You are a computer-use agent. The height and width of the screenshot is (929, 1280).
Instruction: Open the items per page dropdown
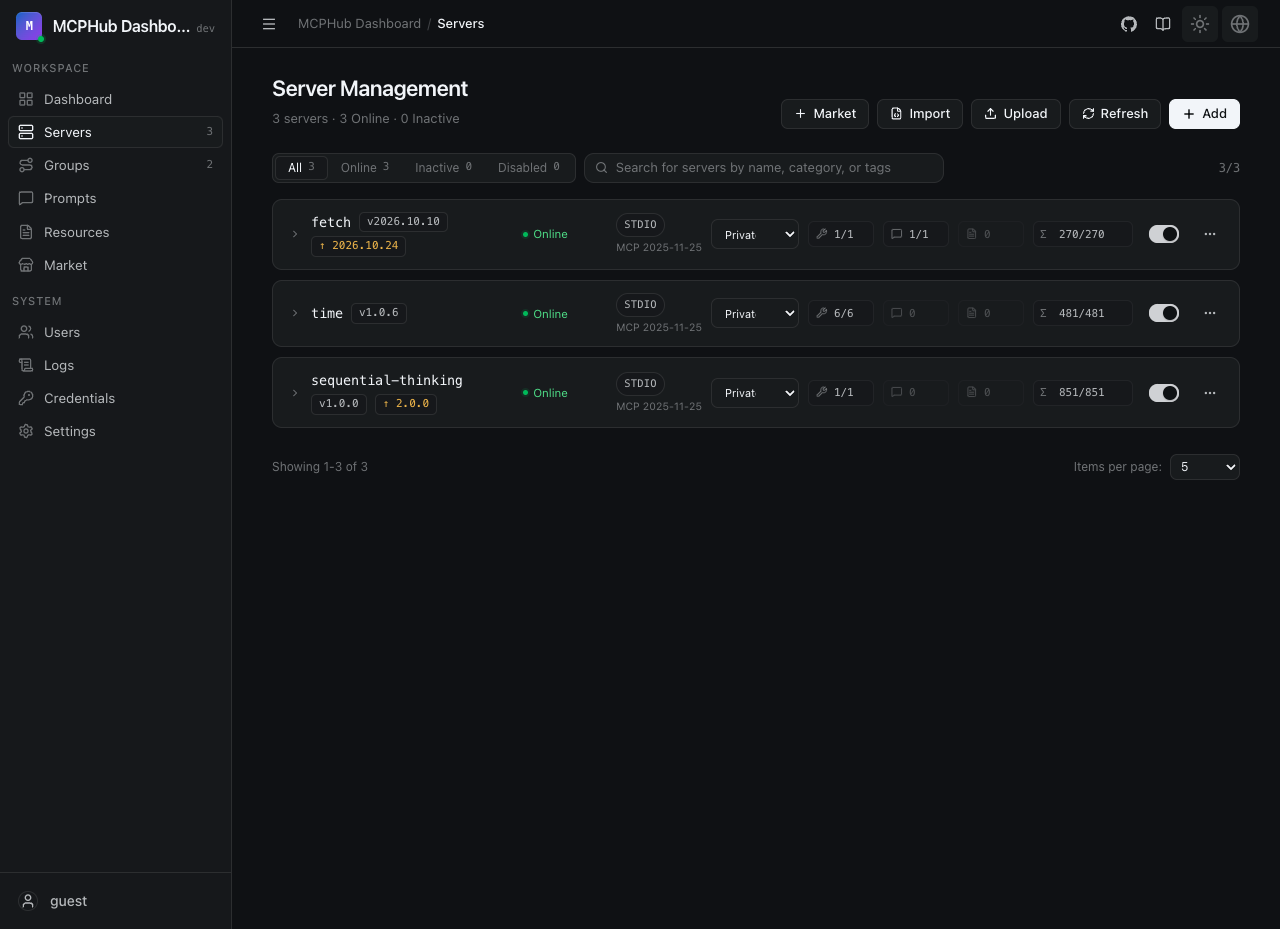click(1205, 467)
